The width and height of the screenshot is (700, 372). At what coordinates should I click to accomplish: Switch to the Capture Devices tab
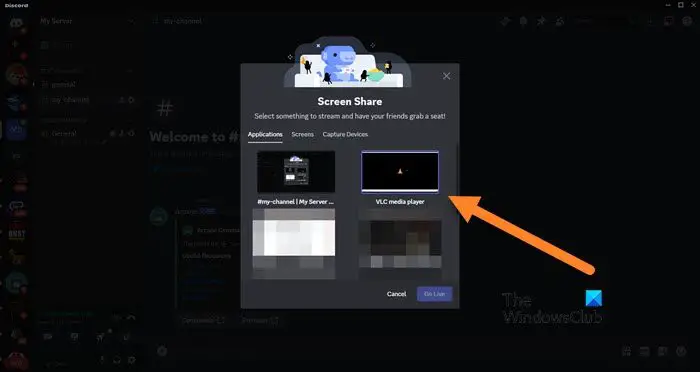[345, 134]
